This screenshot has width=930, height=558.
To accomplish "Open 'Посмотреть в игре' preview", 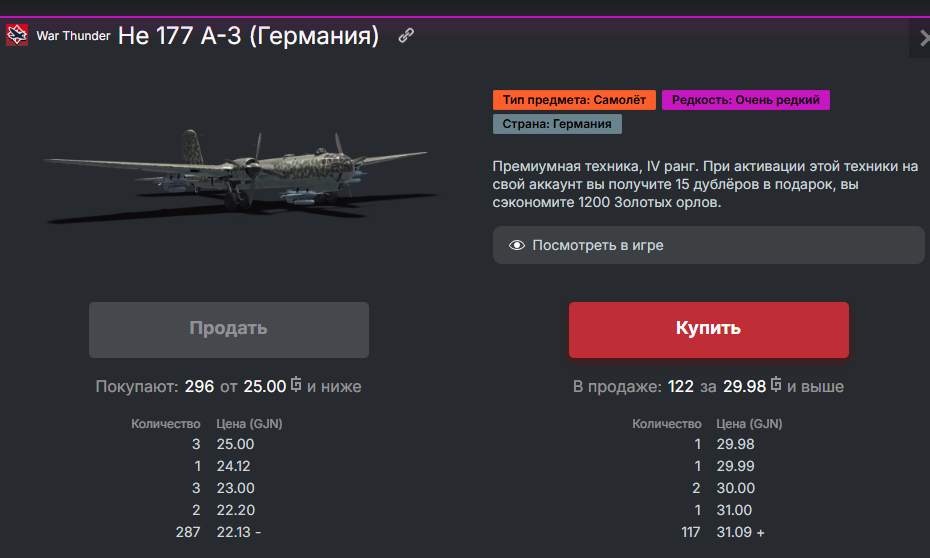I will click(x=708, y=245).
